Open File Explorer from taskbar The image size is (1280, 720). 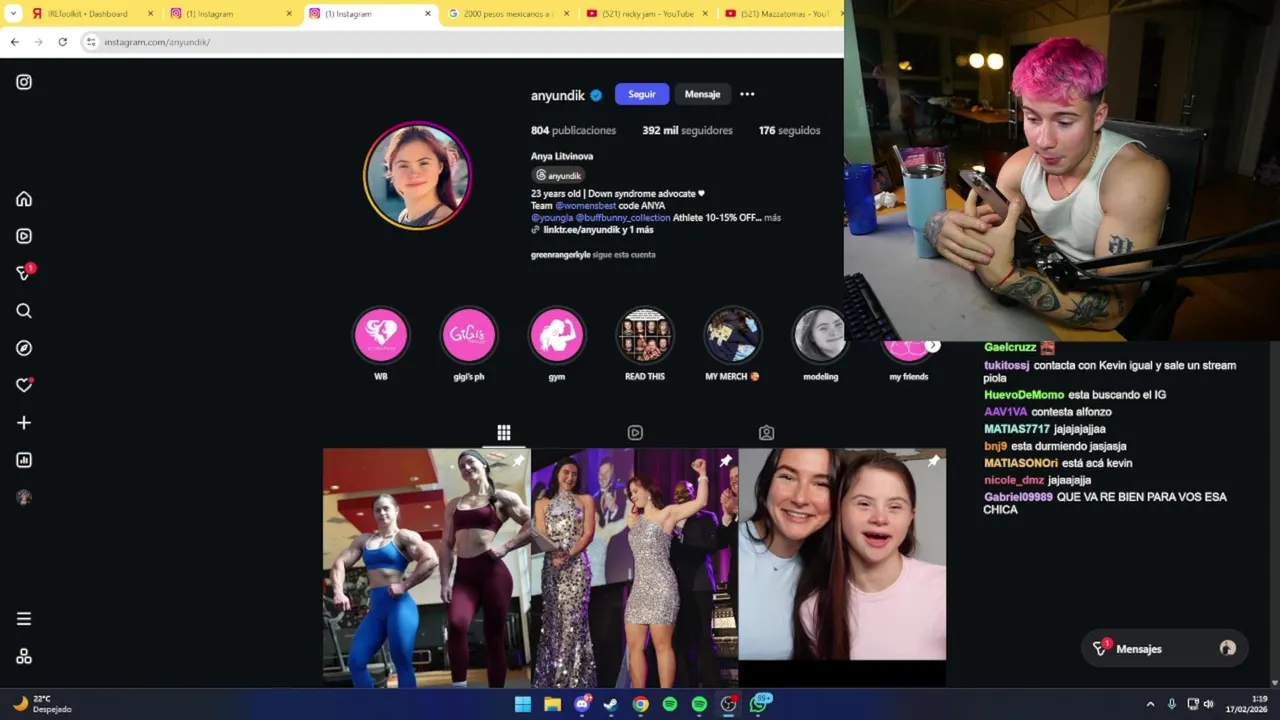[x=552, y=704]
